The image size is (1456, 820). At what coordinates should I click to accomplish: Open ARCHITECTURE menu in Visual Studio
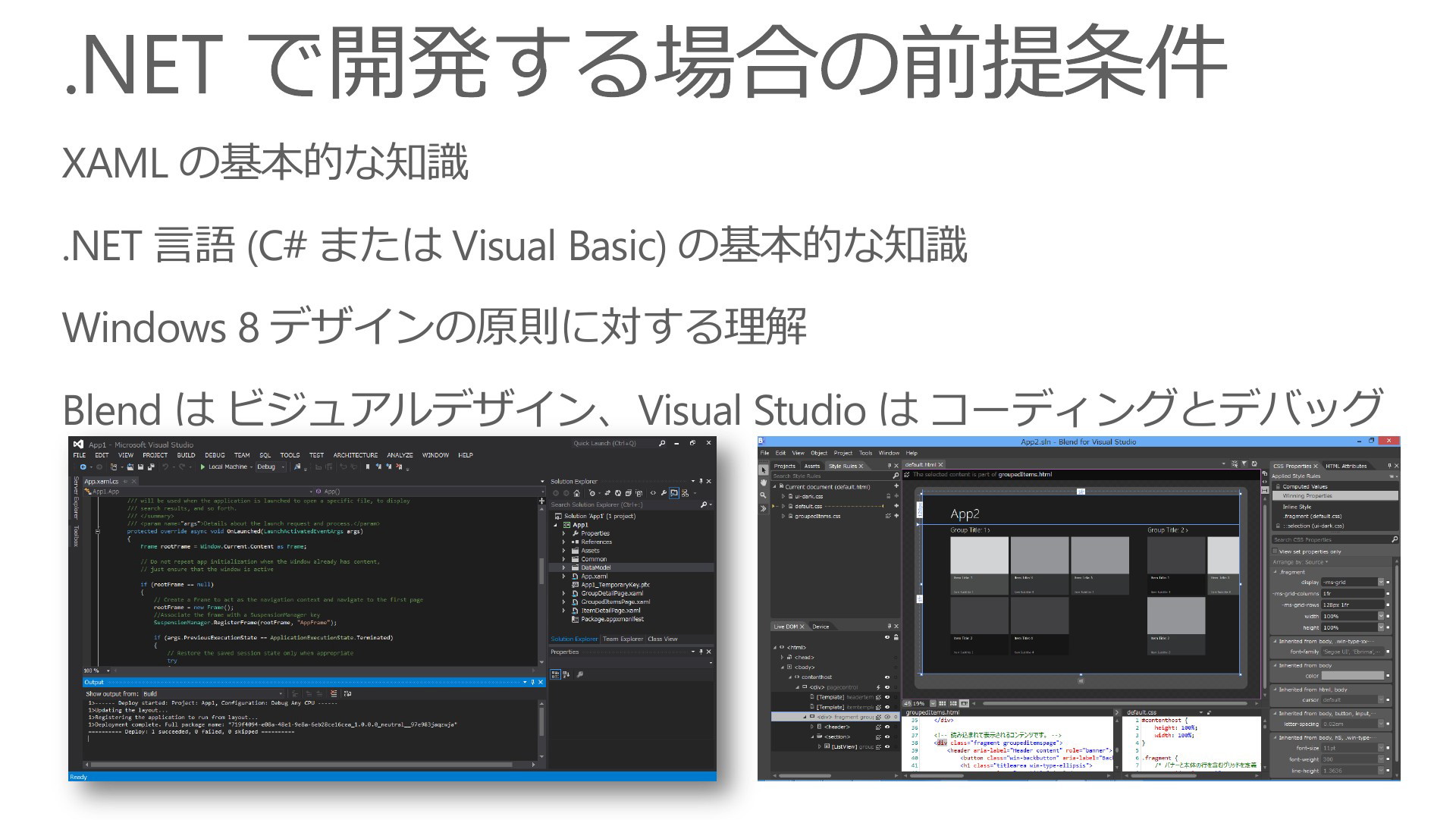click(x=356, y=455)
